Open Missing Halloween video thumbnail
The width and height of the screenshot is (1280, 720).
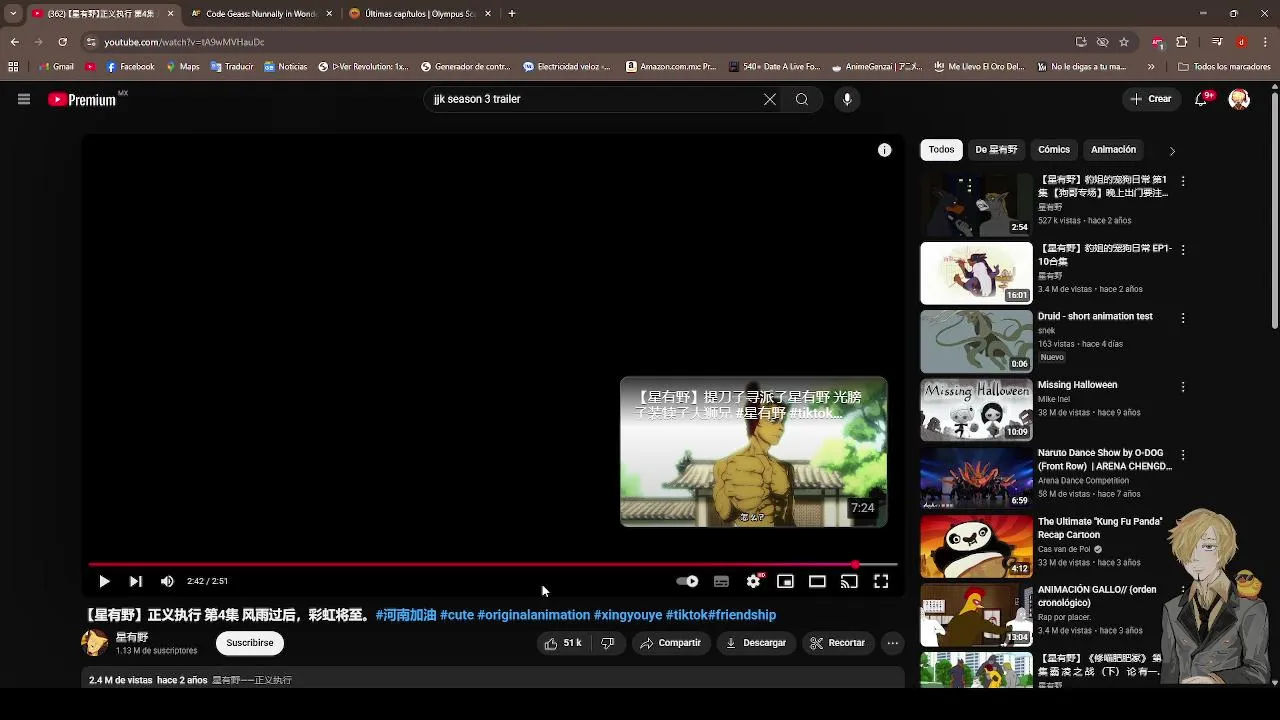tap(976, 409)
